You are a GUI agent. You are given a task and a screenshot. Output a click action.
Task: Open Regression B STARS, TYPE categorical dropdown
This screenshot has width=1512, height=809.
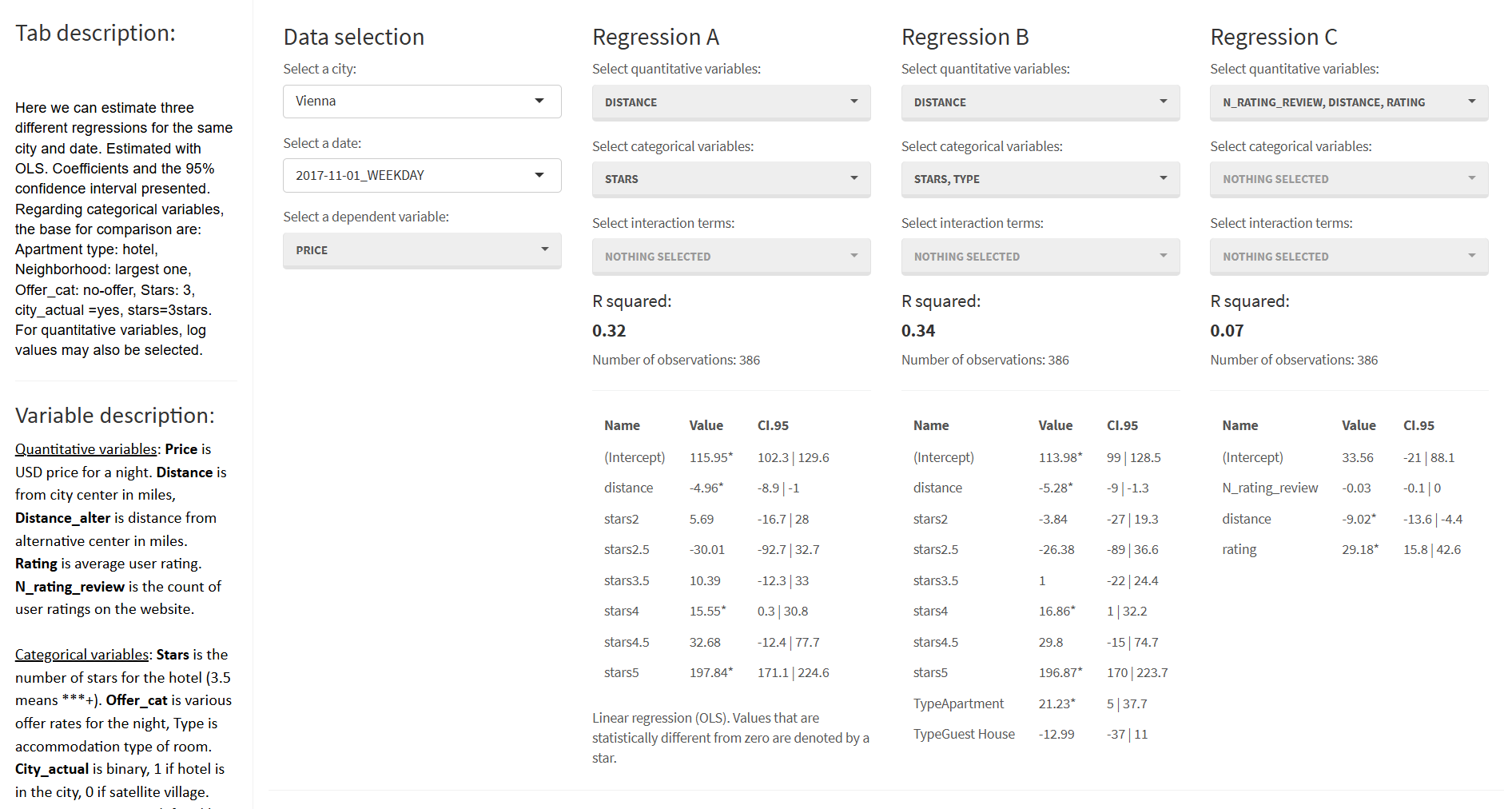1040,179
